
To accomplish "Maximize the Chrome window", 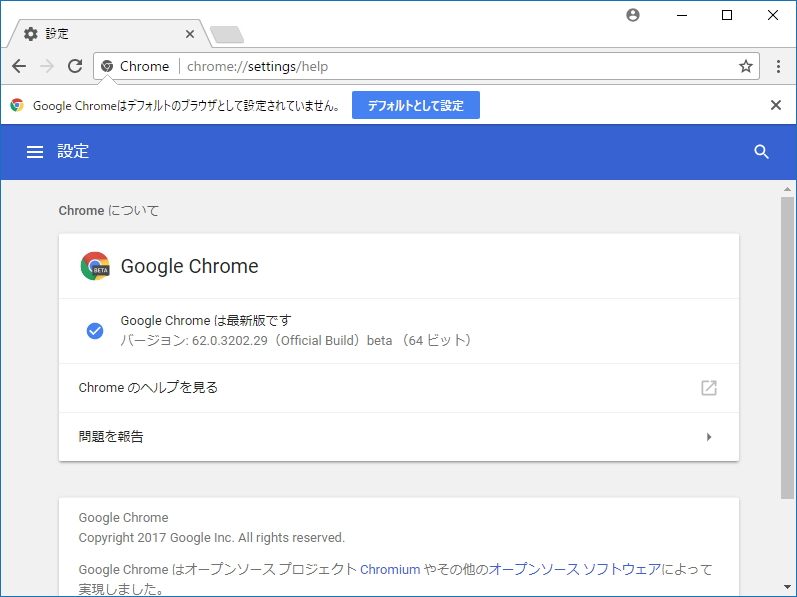I will 727,15.
